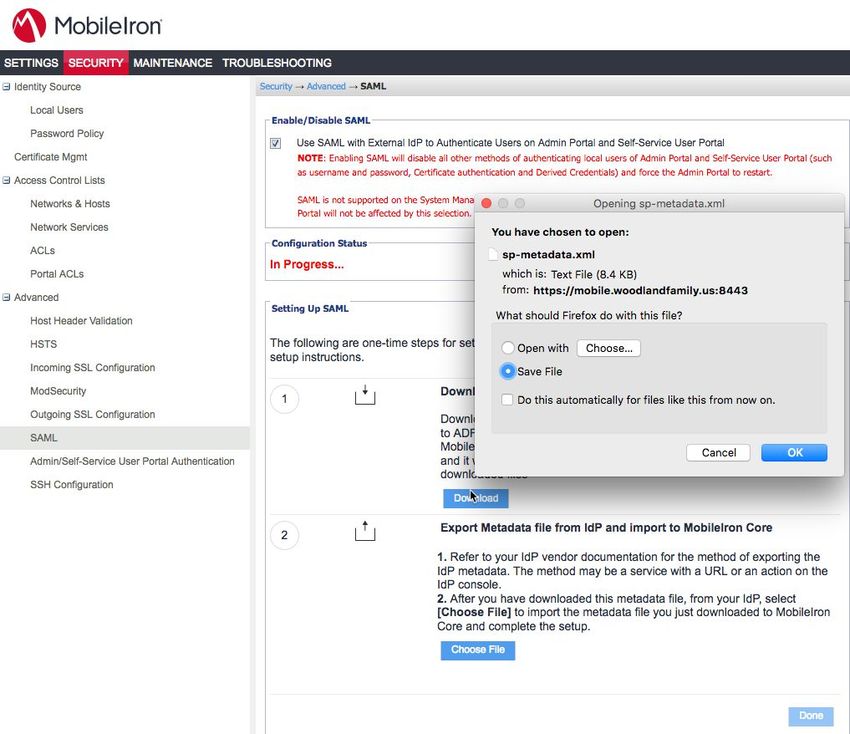Image resolution: width=850 pixels, height=734 pixels.
Task: Open HSTS in the sidebar
Action: tap(43, 344)
